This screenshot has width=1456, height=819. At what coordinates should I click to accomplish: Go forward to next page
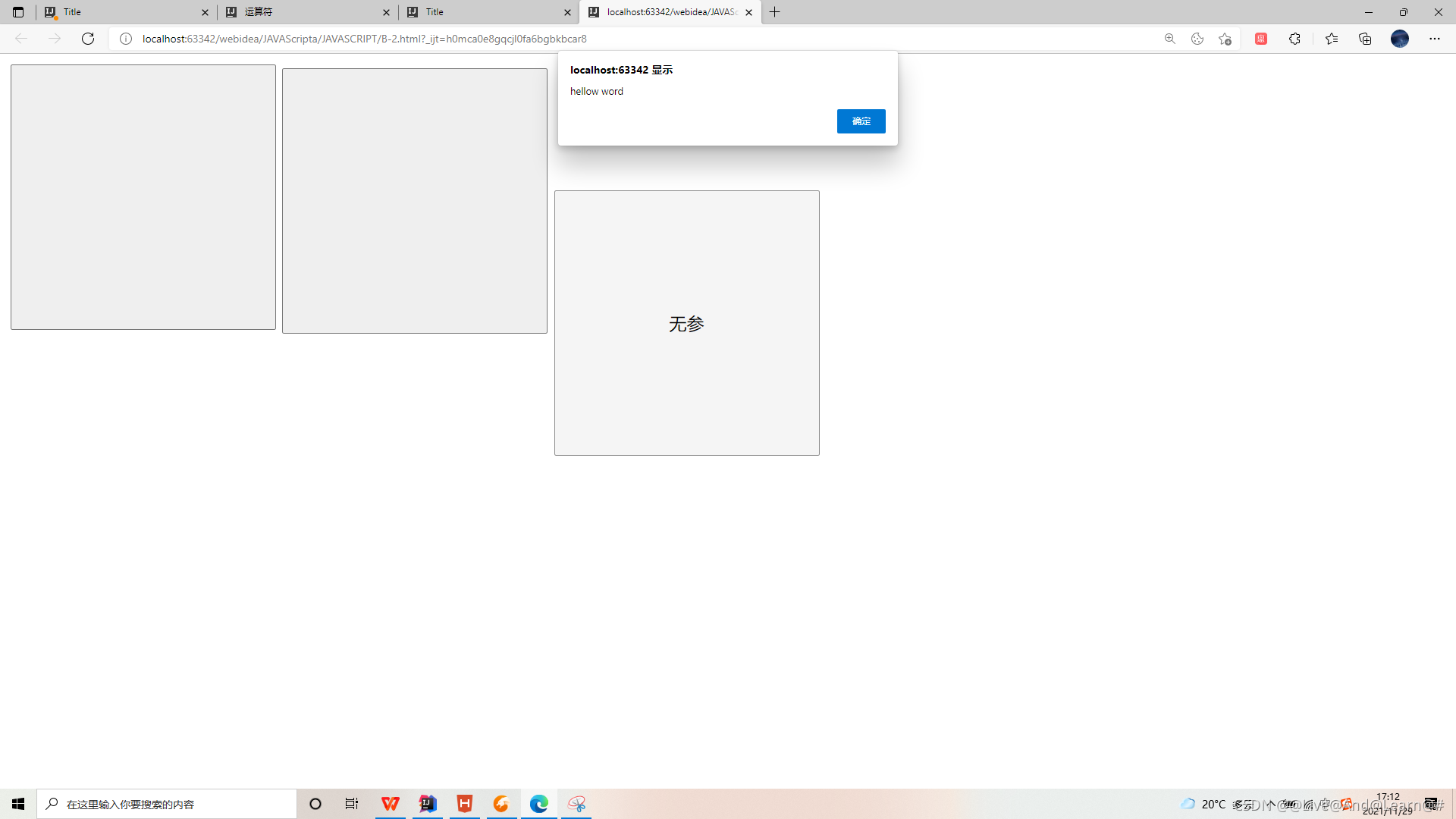coord(55,39)
